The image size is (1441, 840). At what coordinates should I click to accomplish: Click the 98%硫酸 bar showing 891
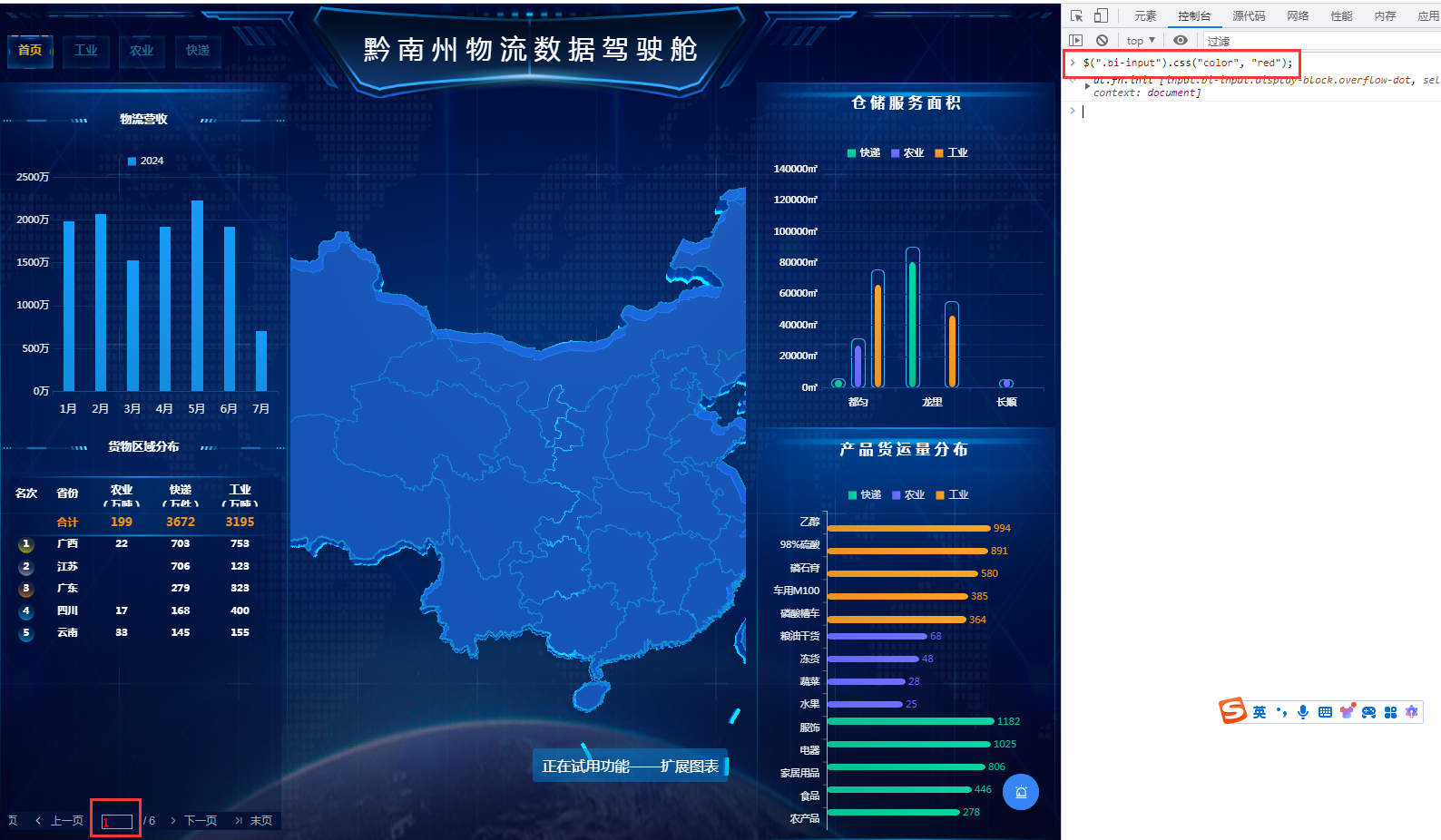pyautogui.click(x=907, y=551)
